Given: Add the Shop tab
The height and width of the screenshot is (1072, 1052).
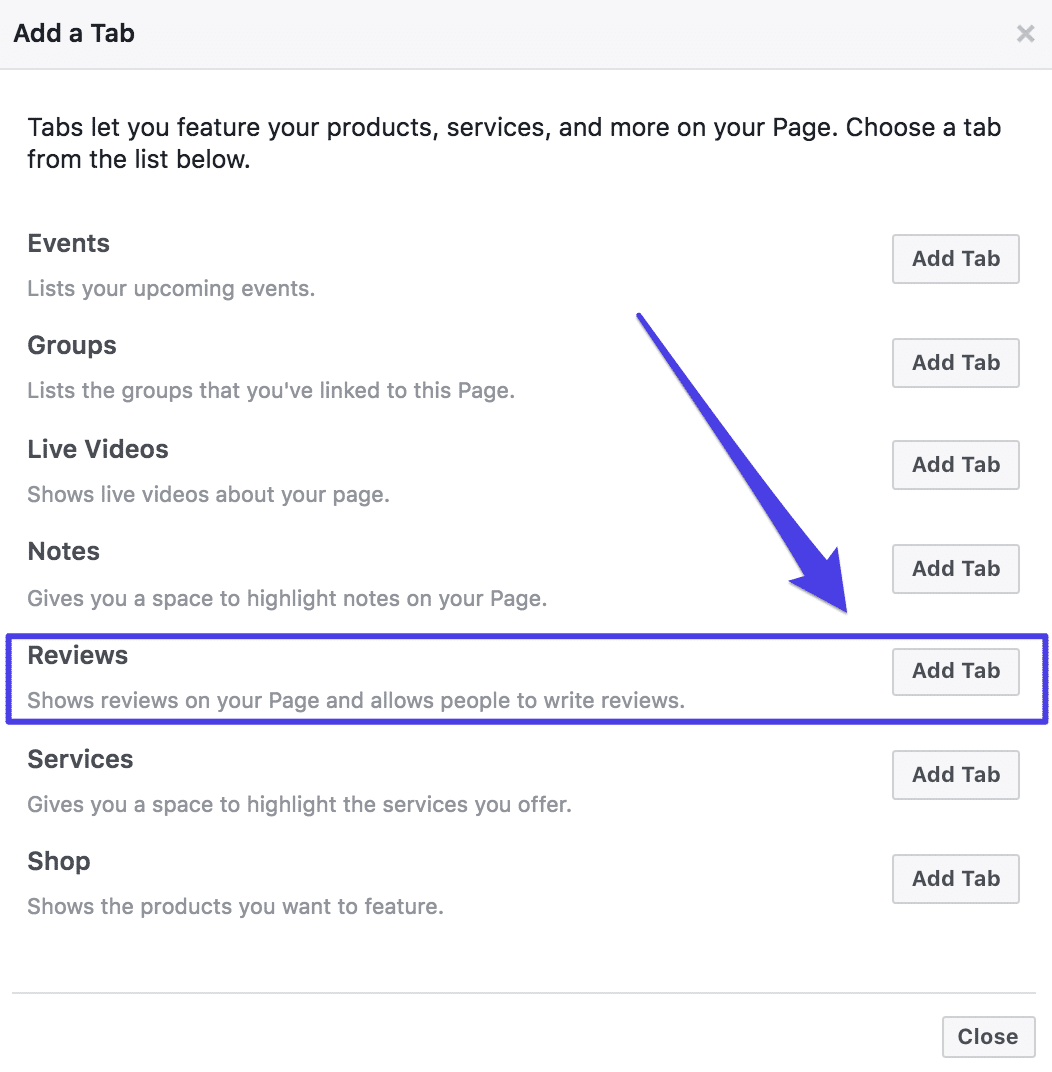Looking at the screenshot, I should pos(954,878).
